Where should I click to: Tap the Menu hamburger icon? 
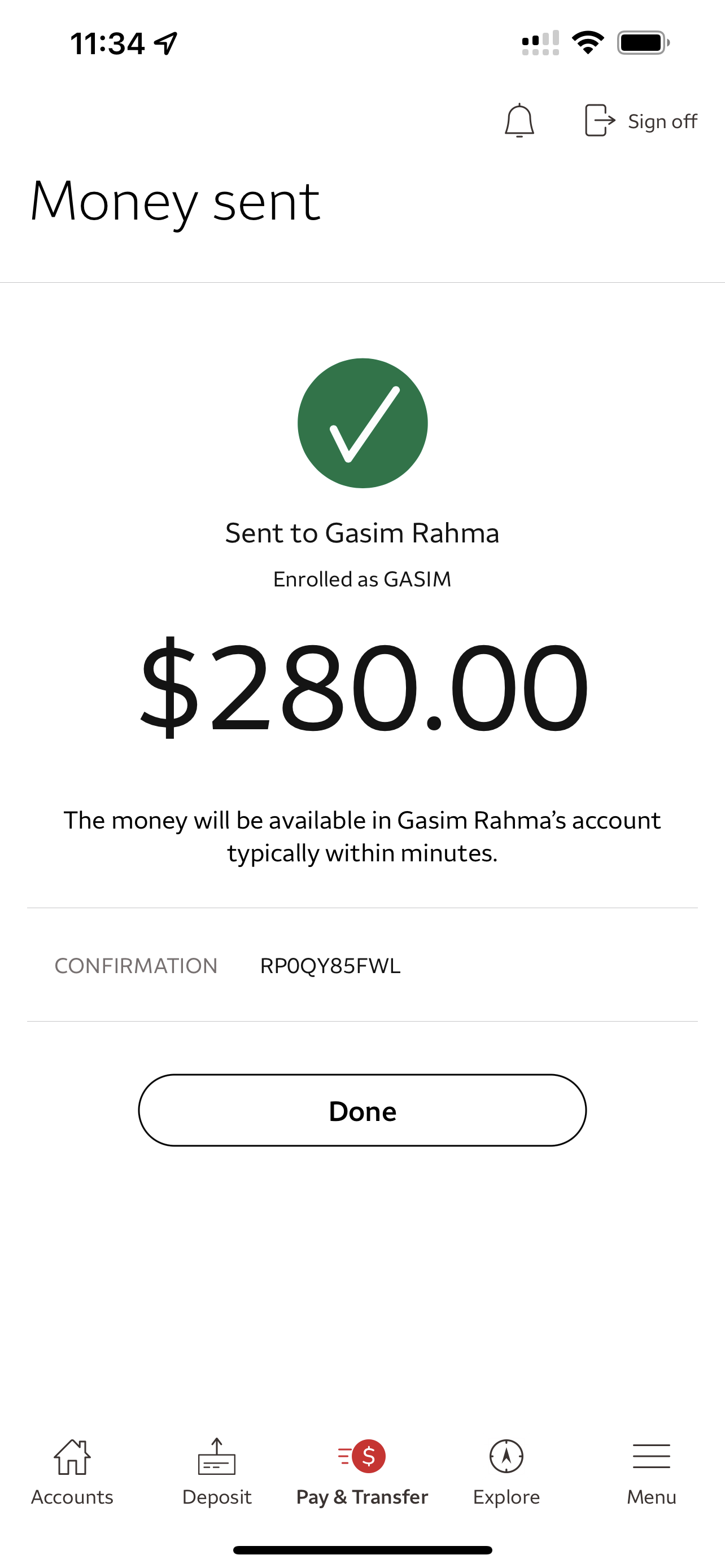pyautogui.click(x=652, y=1456)
